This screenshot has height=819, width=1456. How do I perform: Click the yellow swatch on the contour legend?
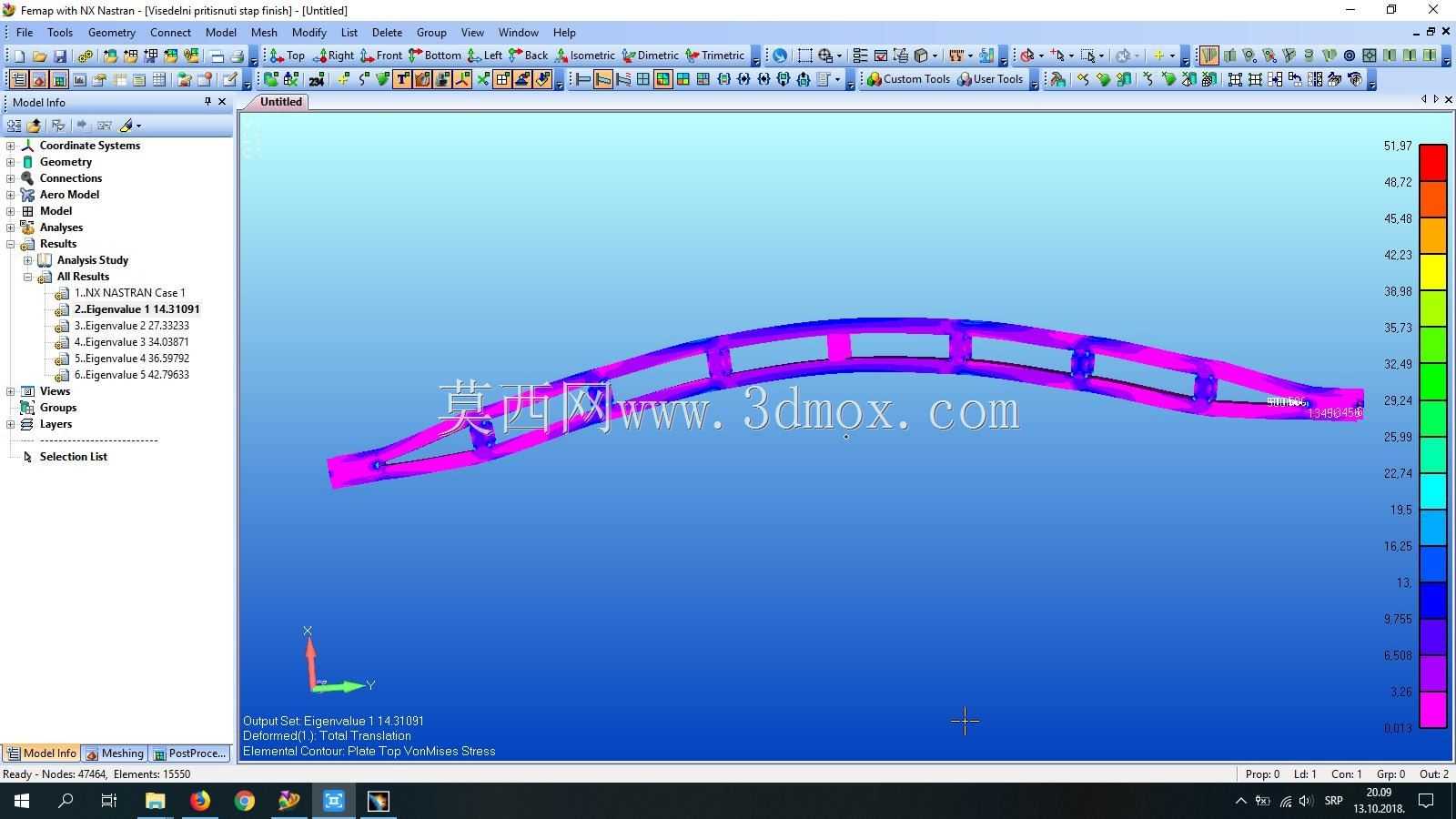tap(1433, 272)
